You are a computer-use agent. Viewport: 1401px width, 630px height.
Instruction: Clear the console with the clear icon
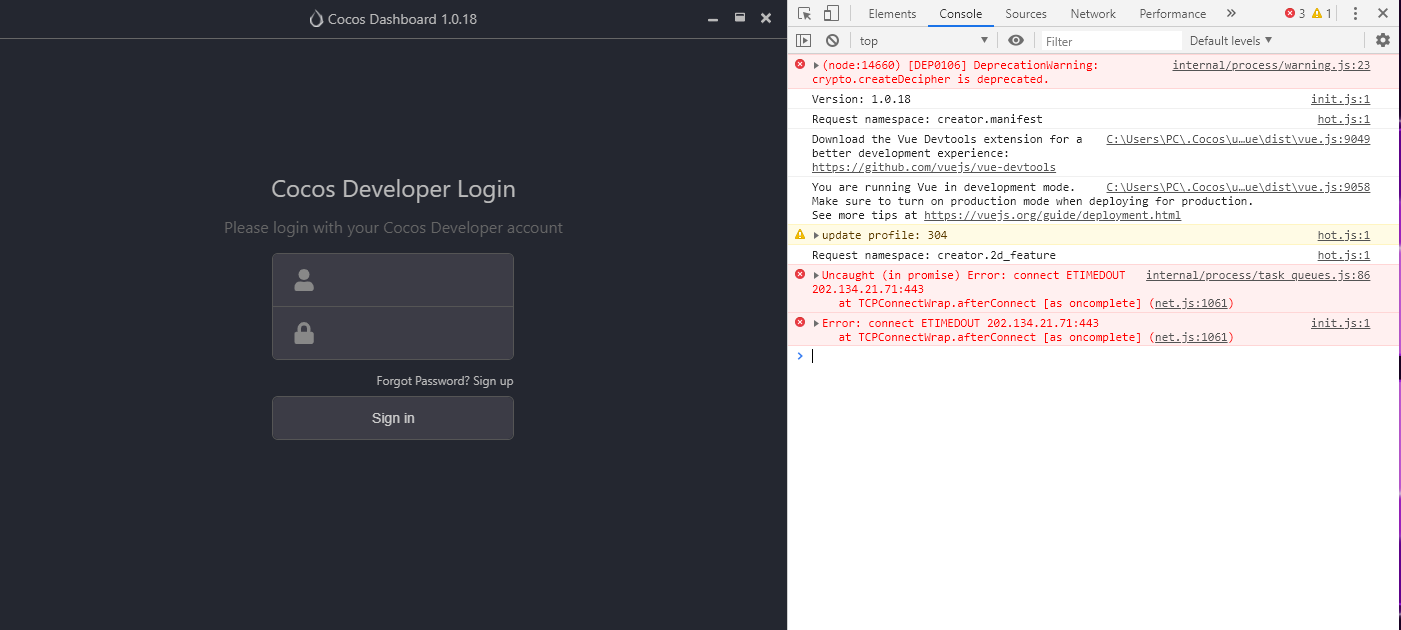pyautogui.click(x=832, y=41)
